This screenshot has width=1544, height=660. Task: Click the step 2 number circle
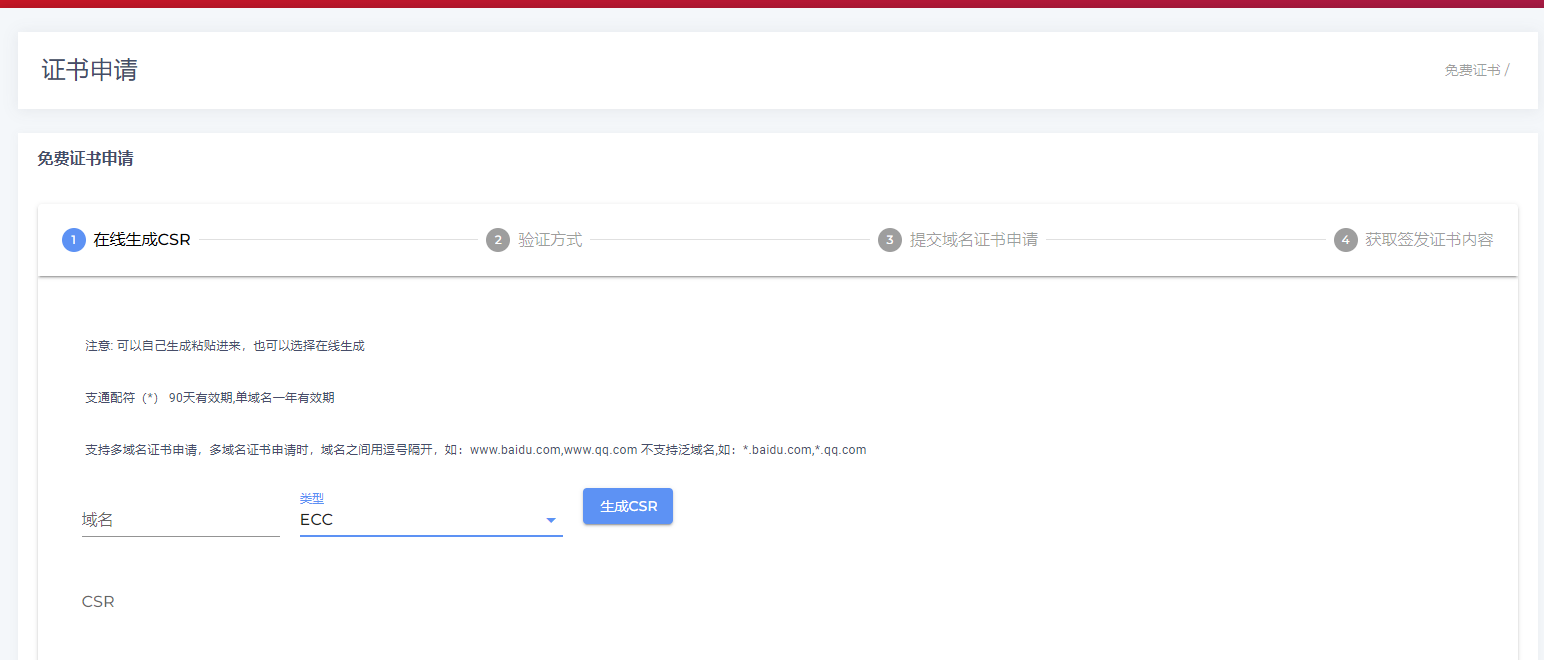click(x=497, y=240)
